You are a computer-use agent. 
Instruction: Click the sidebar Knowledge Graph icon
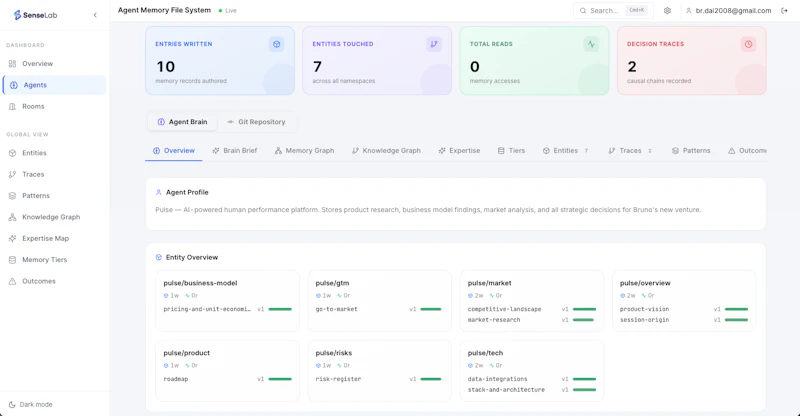click(12, 217)
